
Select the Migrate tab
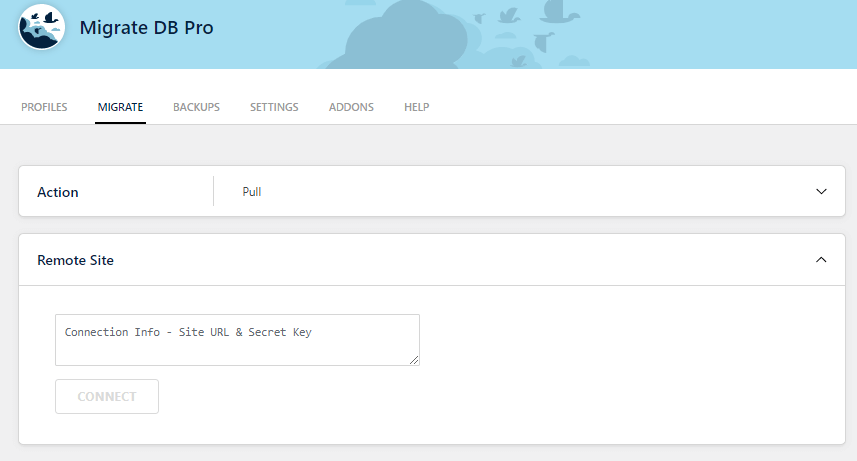tap(120, 107)
